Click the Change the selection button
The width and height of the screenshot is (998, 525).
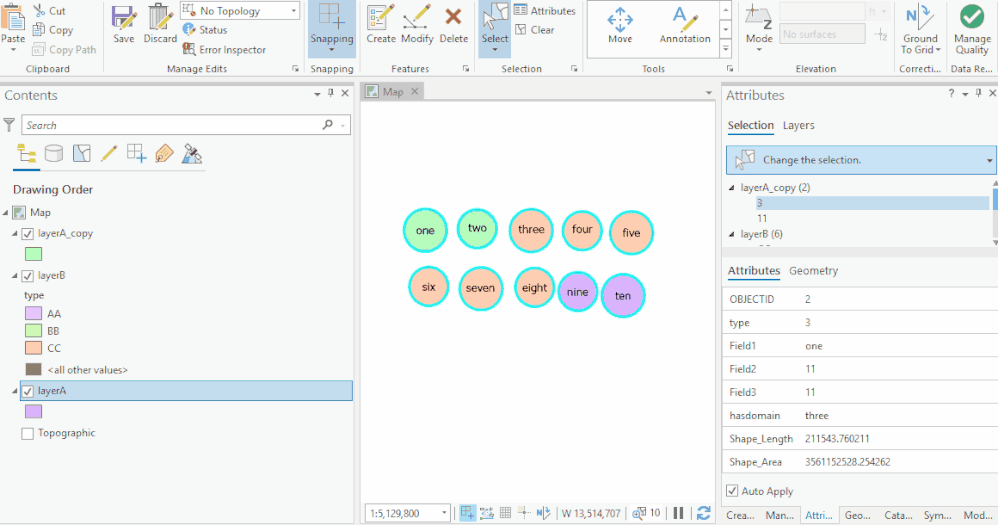point(860,160)
